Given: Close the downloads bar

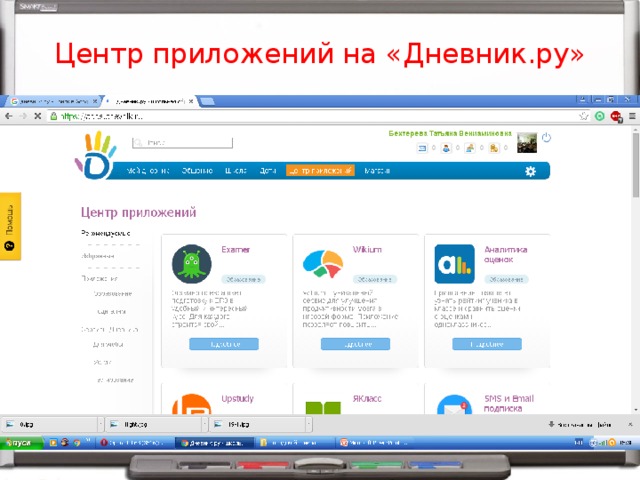Looking at the screenshot, I should pyautogui.click(x=630, y=425).
